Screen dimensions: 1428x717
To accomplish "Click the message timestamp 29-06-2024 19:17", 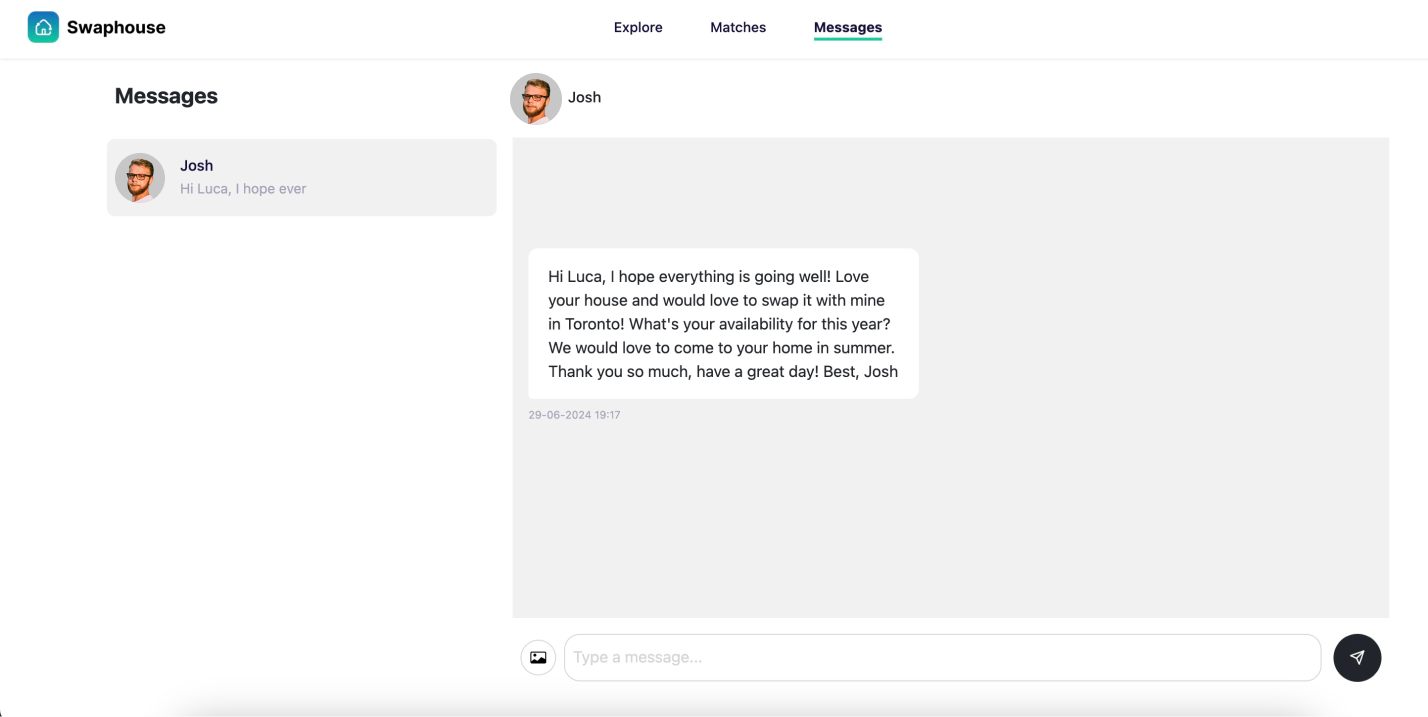I will coord(574,414).
